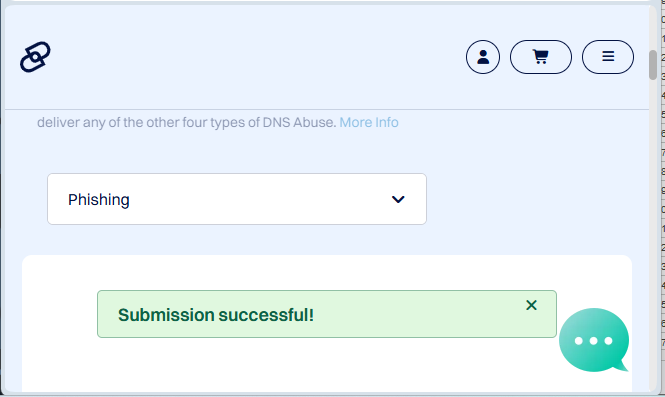Click the DNS Abuse description text
This screenshot has width=665, height=397.
click(187, 122)
